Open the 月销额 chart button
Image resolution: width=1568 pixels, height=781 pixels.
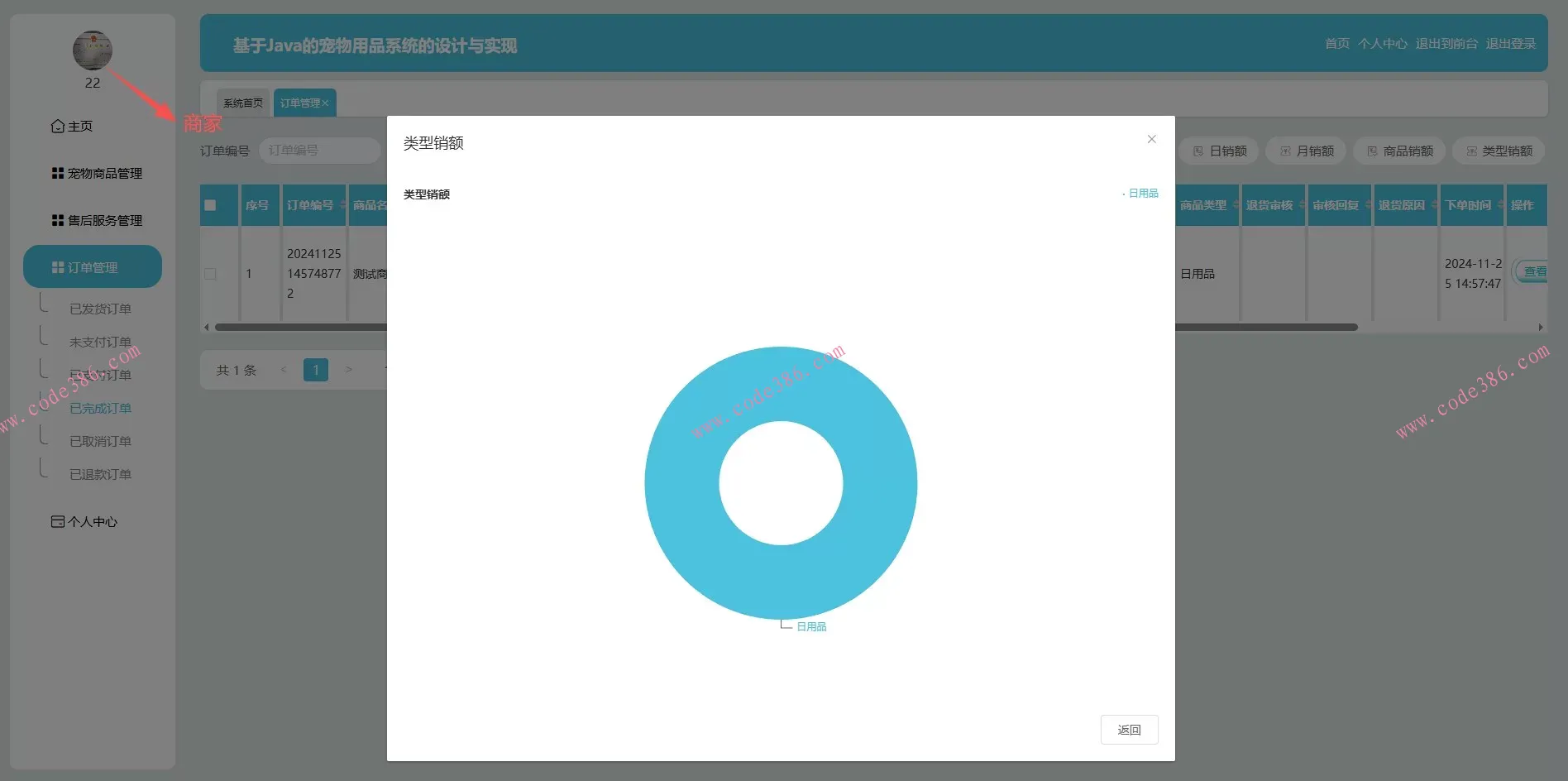tap(1307, 151)
